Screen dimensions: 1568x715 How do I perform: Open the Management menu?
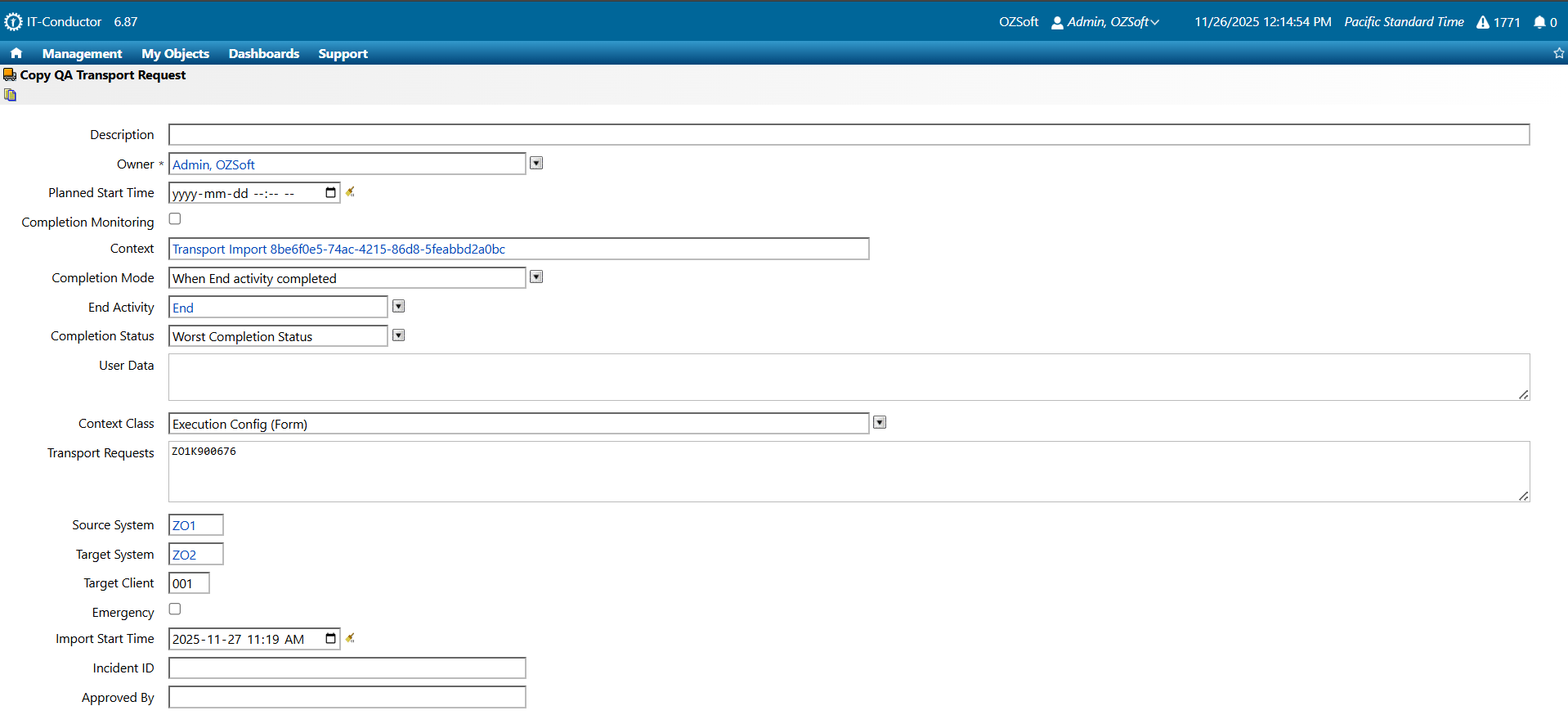tap(82, 53)
